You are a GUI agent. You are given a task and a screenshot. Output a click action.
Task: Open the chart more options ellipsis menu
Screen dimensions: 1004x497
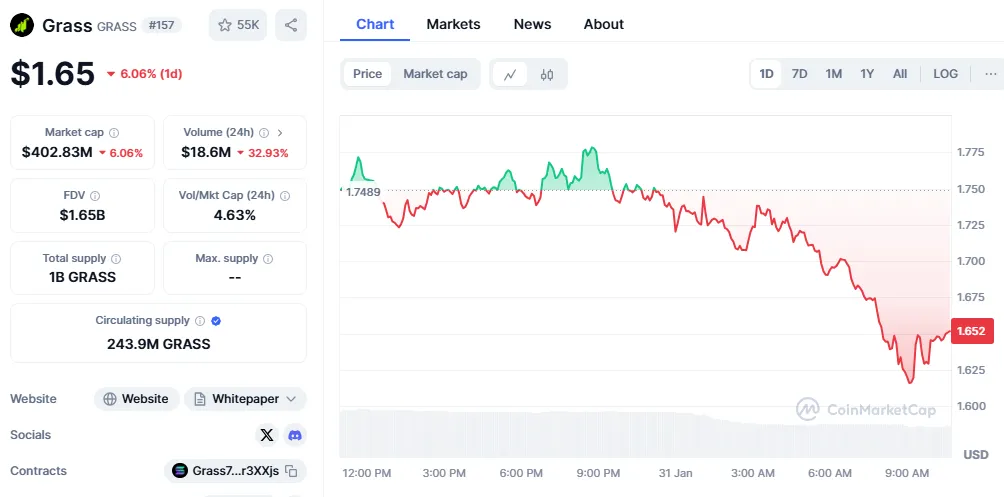(990, 74)
